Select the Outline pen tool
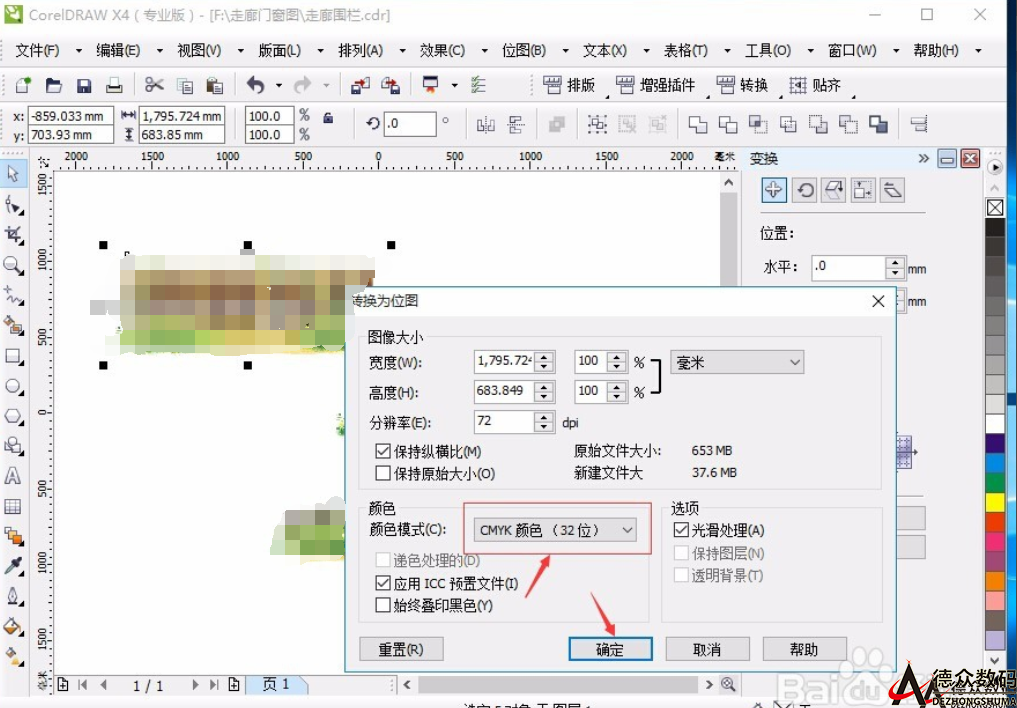The height and width of the screenshot is (708, 1017). 13,596
